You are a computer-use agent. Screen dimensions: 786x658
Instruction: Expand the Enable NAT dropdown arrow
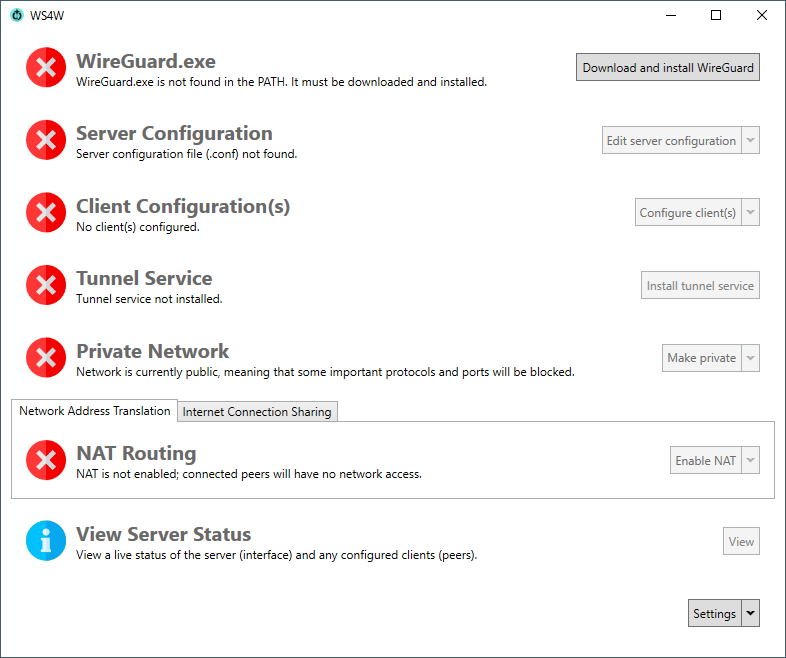750,460
